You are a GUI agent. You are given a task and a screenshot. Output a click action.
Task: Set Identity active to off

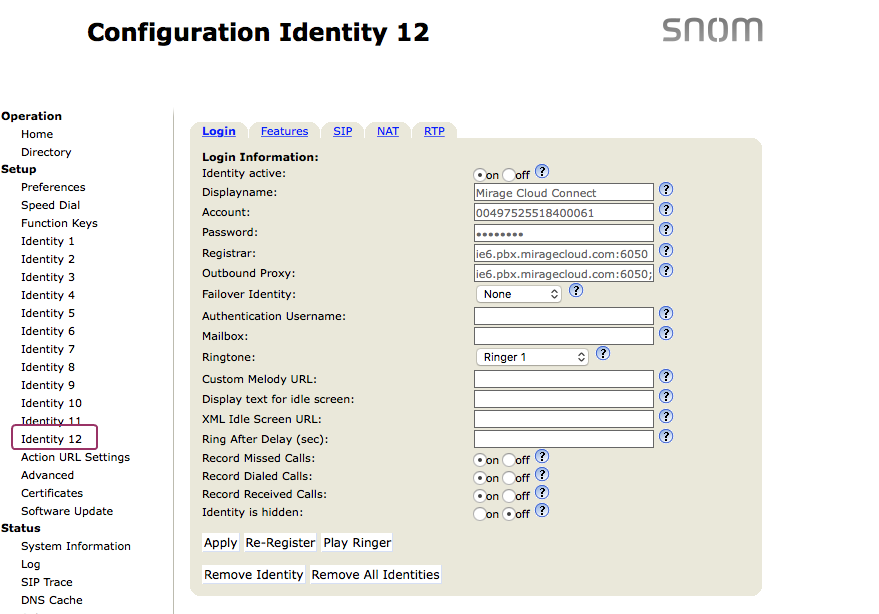click(x=508, y=175)
